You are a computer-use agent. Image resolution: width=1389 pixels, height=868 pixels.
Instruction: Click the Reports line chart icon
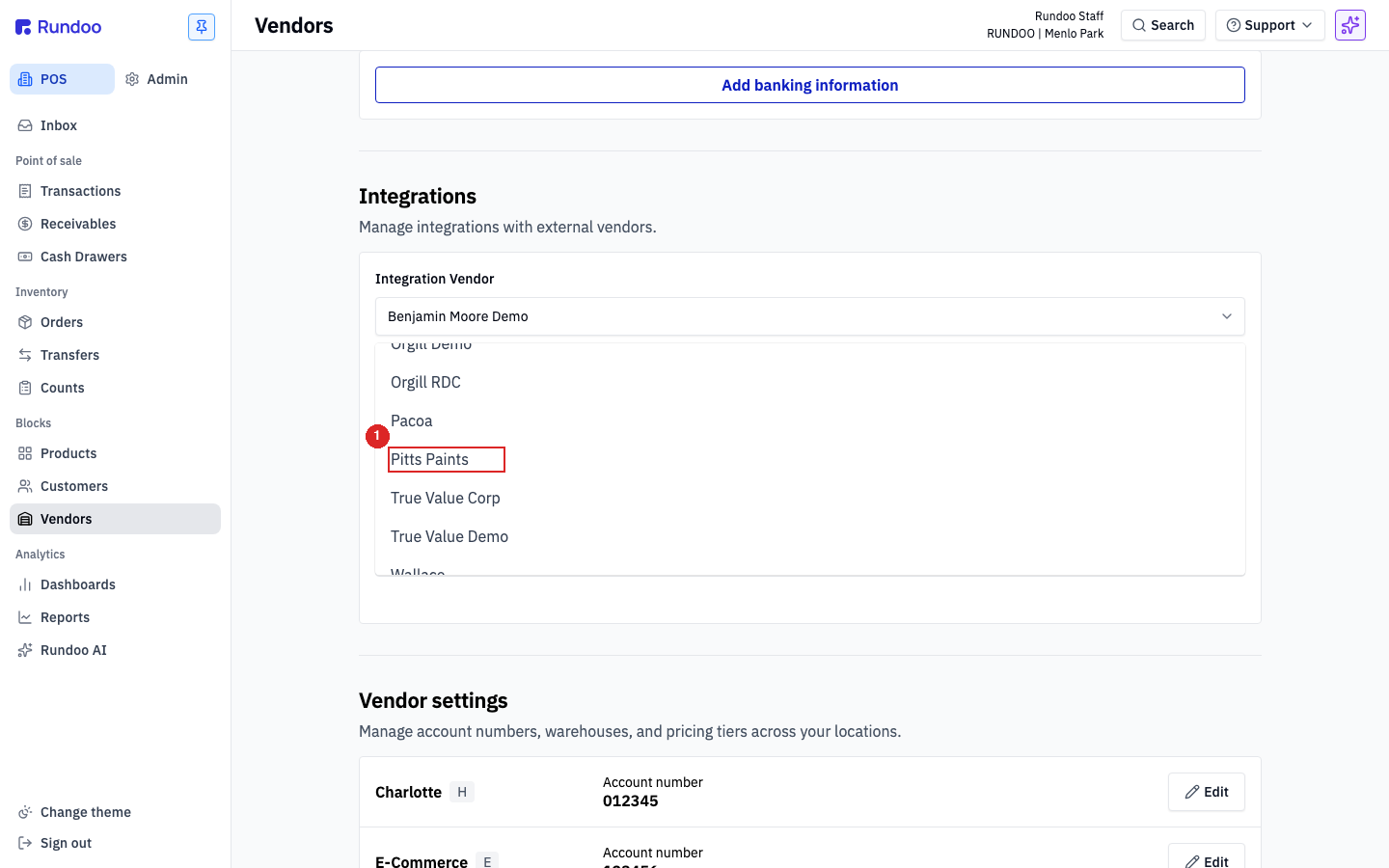[25, 617]
